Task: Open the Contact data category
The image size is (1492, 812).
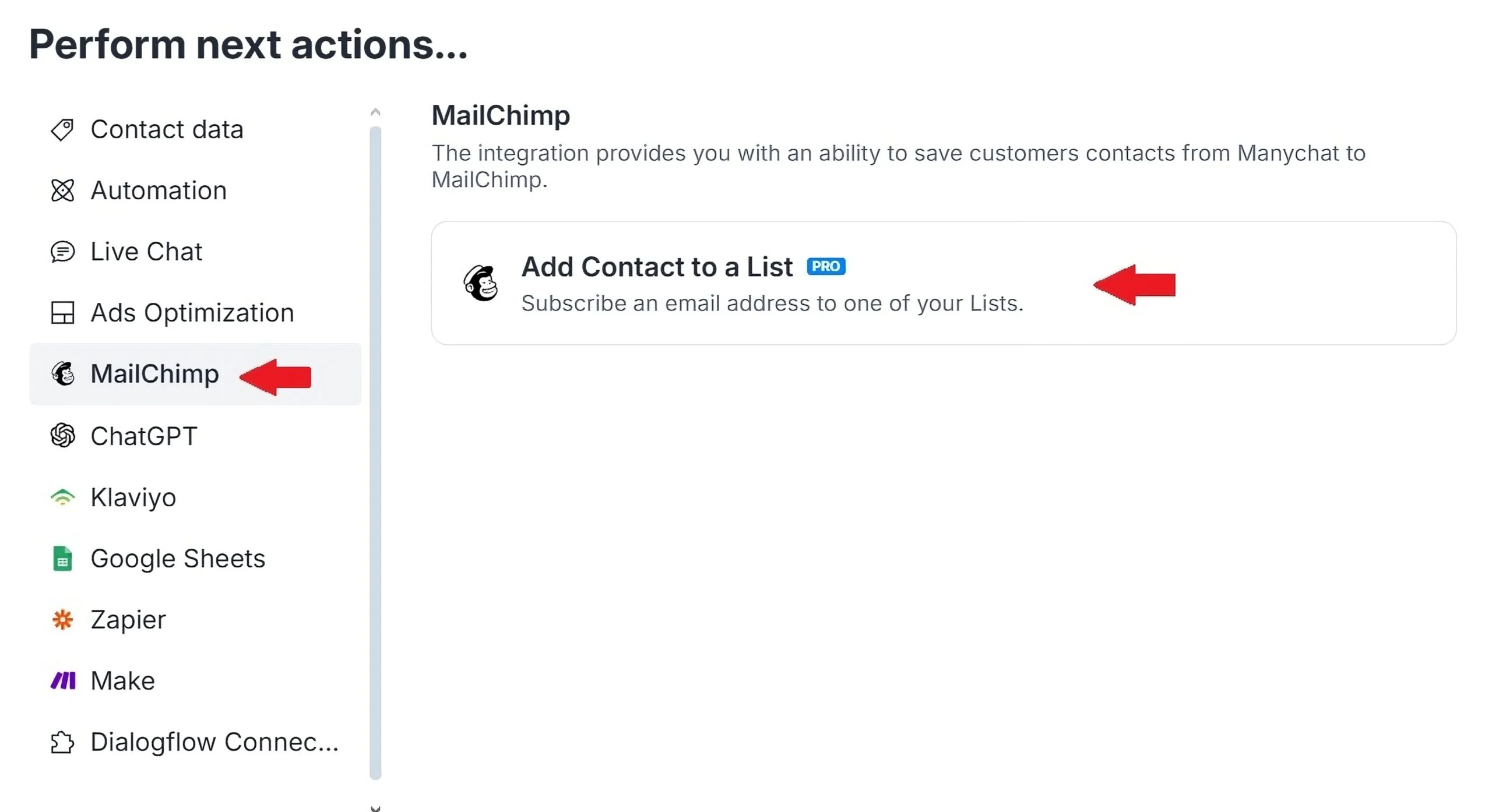Action: click(195, 129)
